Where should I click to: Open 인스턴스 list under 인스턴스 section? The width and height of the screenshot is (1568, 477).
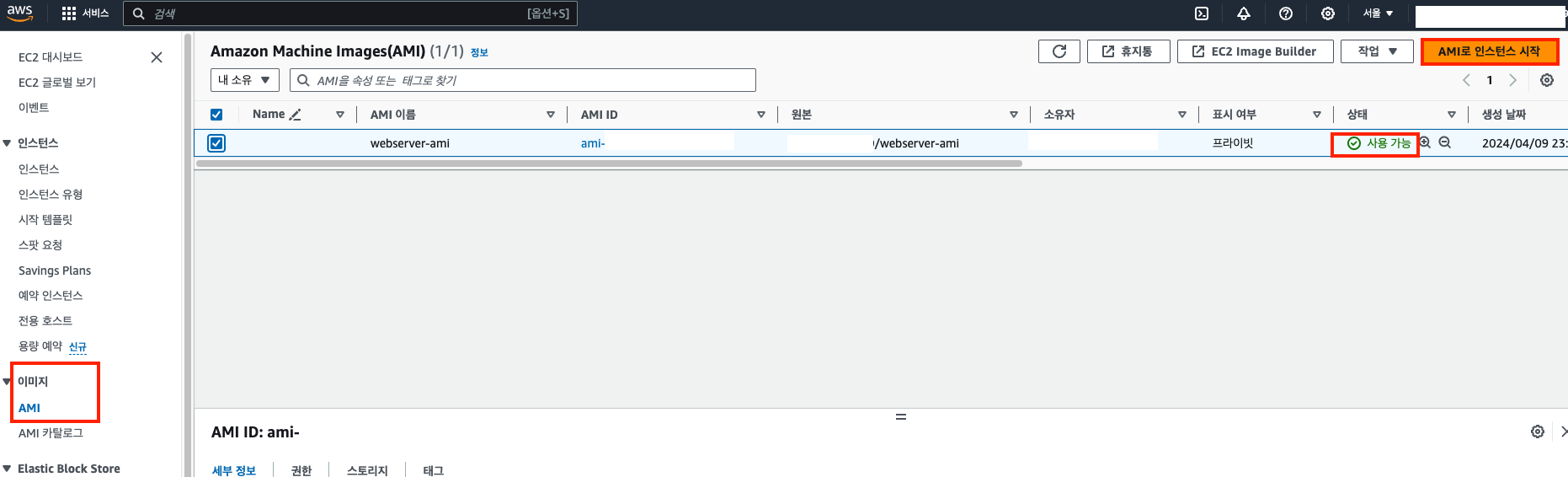(x=39, y=169)
